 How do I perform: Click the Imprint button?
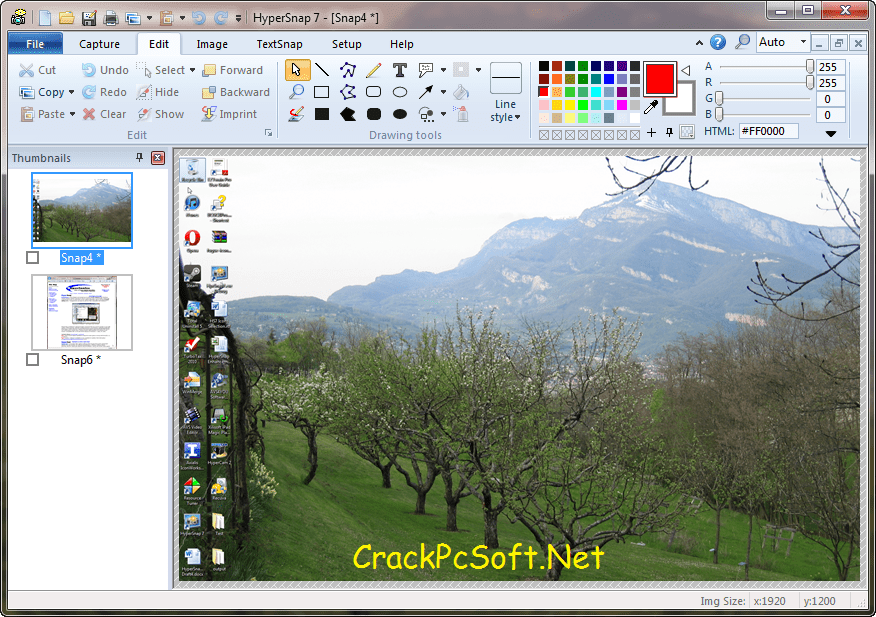pyautogui.click(x=230, y=114)
